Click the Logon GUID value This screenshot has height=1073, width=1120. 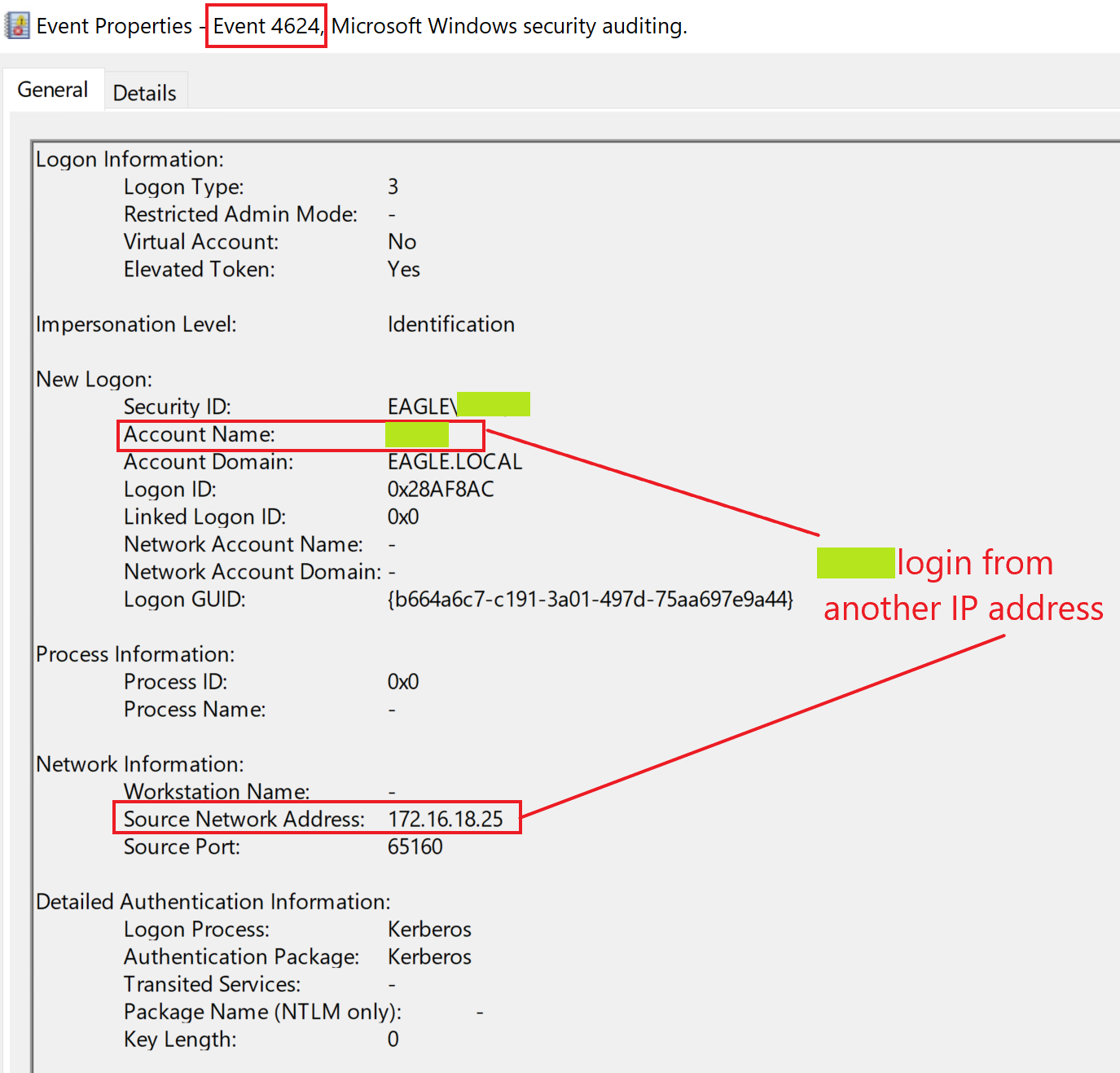click(x=590, y=599)
